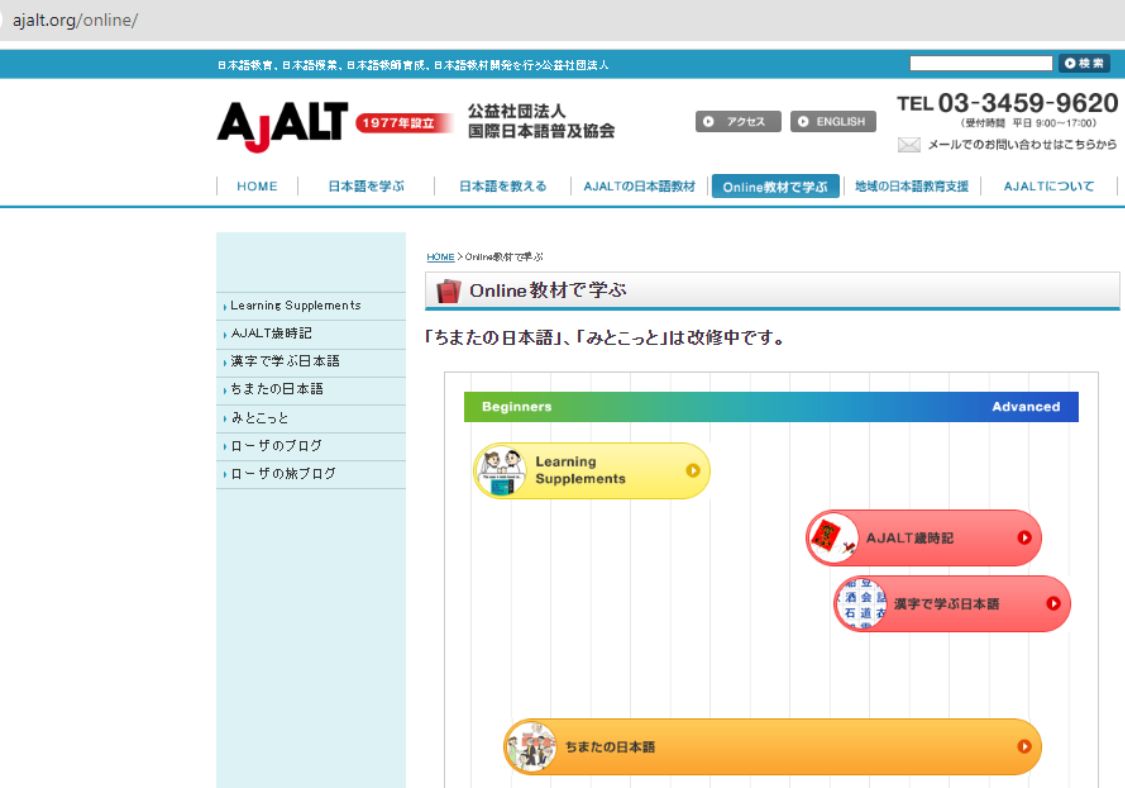This screenshot has width=1125, height=788.
Task: Click the organization name 国際日本語普及協会
Action: tap(541, 131)
